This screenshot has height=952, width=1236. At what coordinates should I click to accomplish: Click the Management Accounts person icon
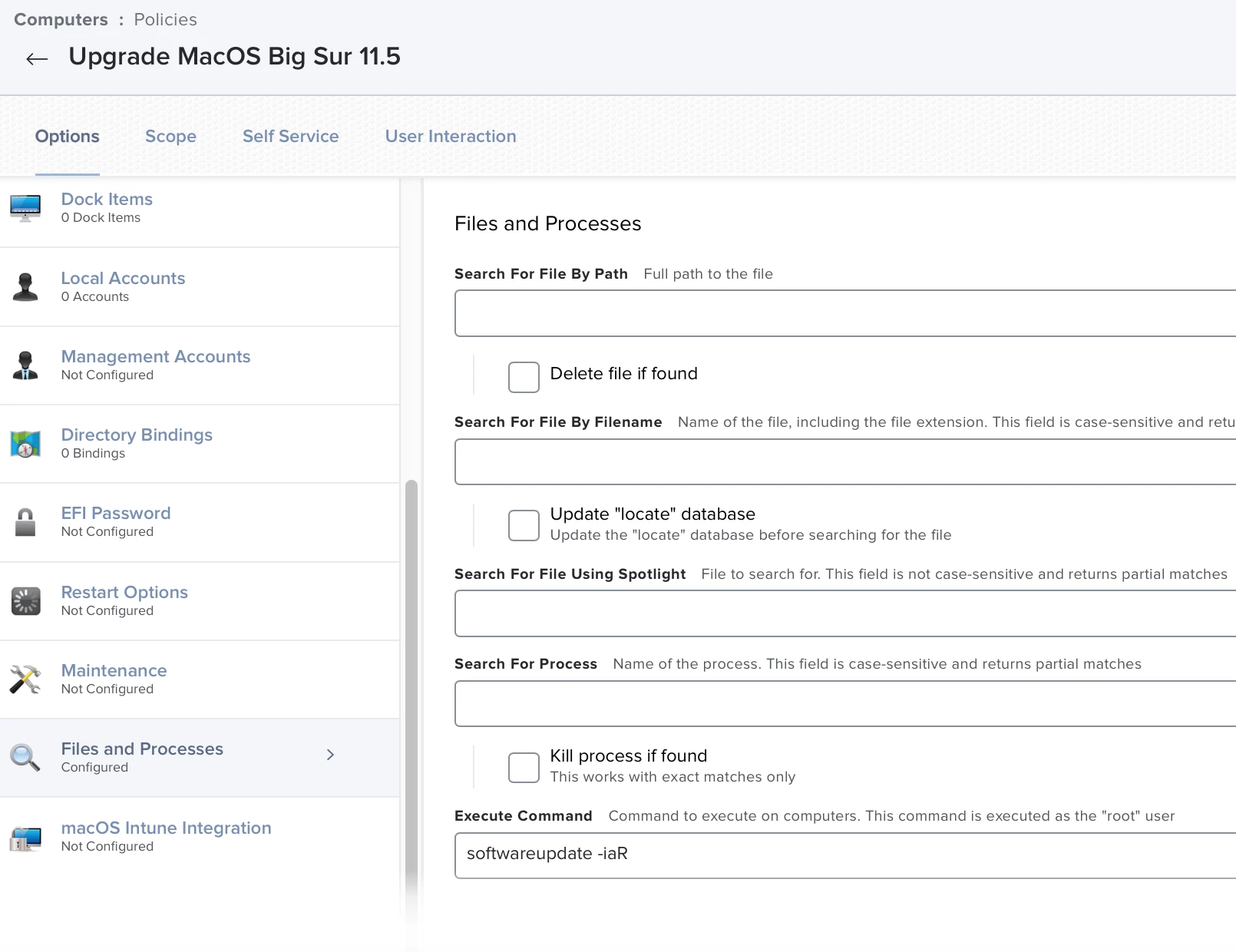(x=25, y=365)
